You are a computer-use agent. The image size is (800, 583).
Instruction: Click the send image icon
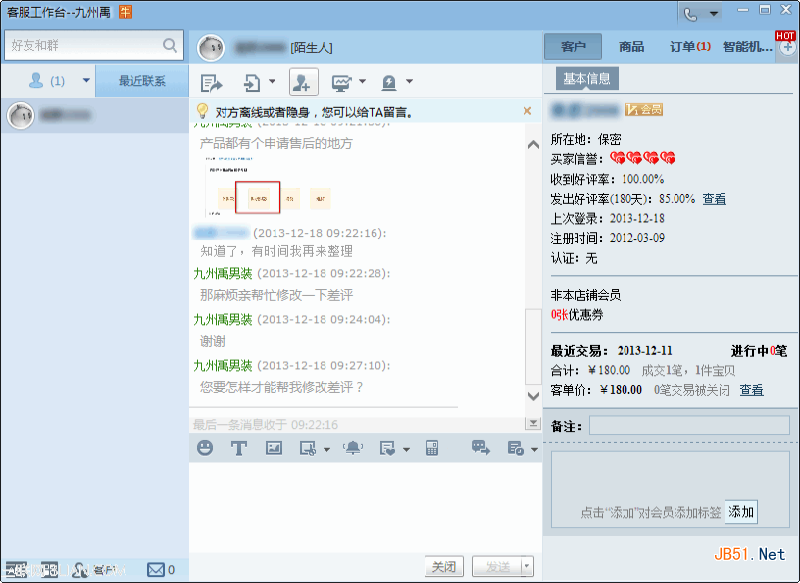[x=273, y=449]
